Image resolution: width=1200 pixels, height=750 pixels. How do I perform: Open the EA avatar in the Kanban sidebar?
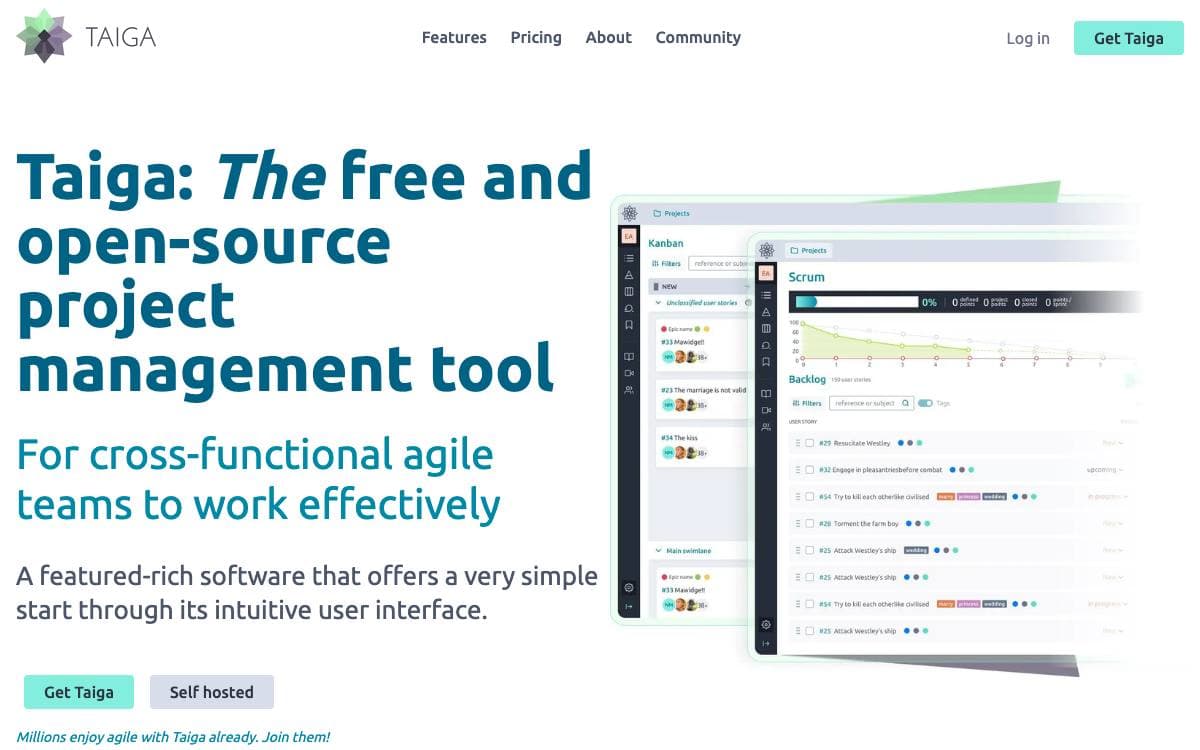[629, 236]
